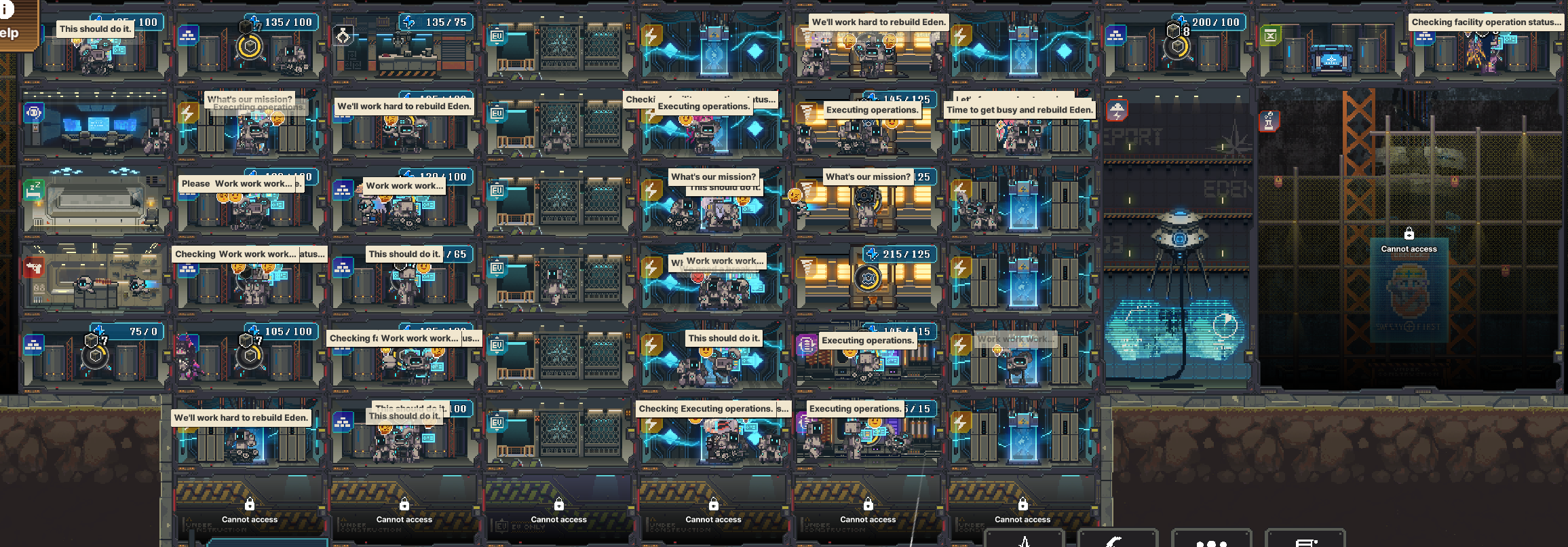This screenshot has height=547, width=1568.
Task: Open the green storage box room icon
Action: click(1271, 35)
